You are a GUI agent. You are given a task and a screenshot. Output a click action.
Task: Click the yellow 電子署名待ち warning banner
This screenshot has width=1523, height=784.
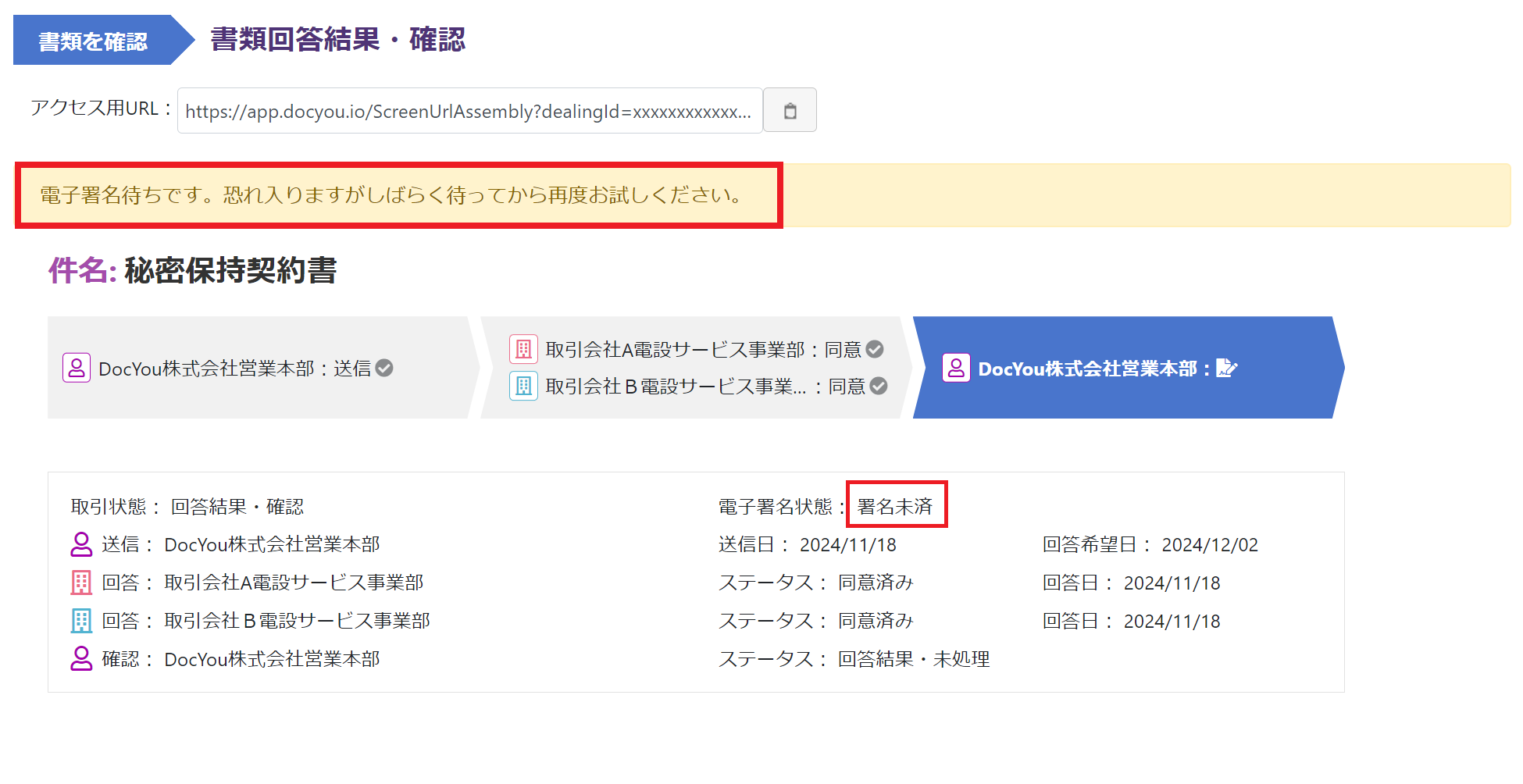coord(1093,195)
